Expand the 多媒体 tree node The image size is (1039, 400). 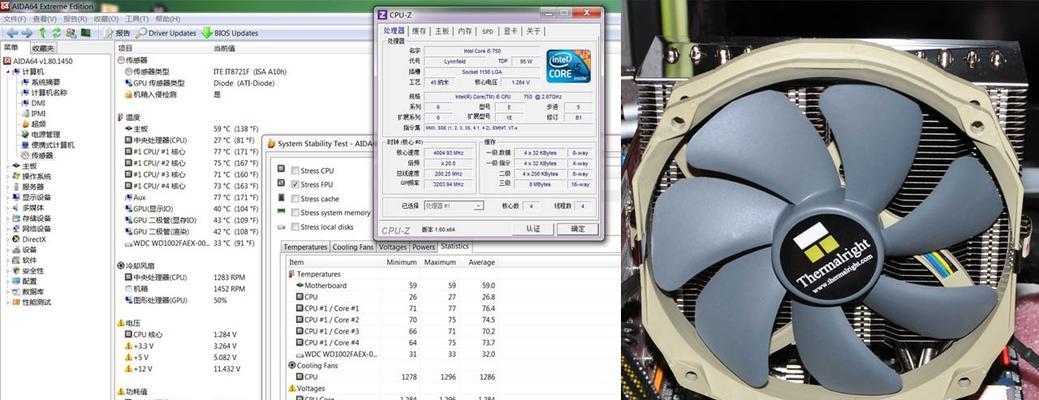(x=7, y=208)
